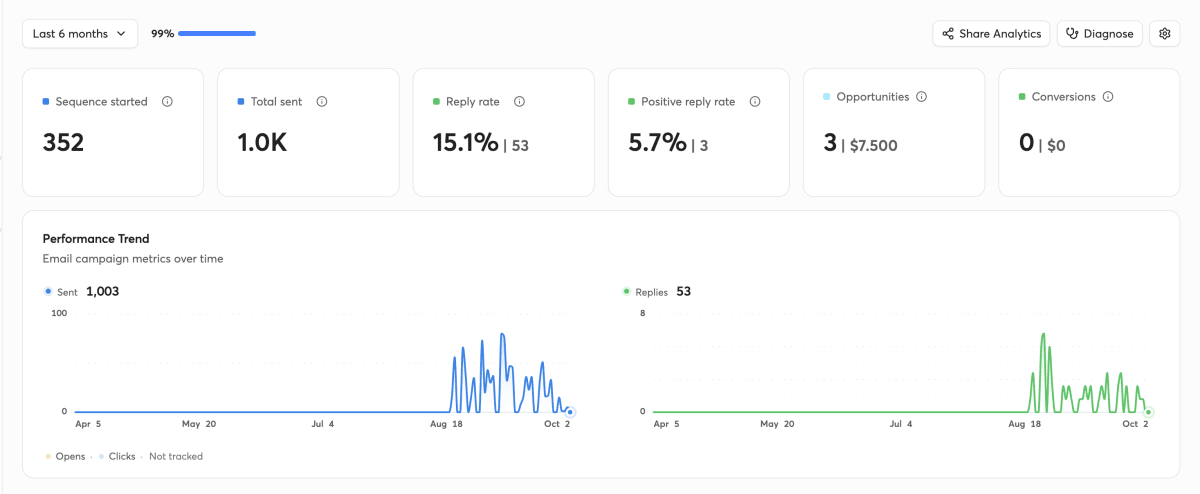Click the end-point marker on Replies chart
Screen dimensions: 1200x494
(x=1148, y=411)
